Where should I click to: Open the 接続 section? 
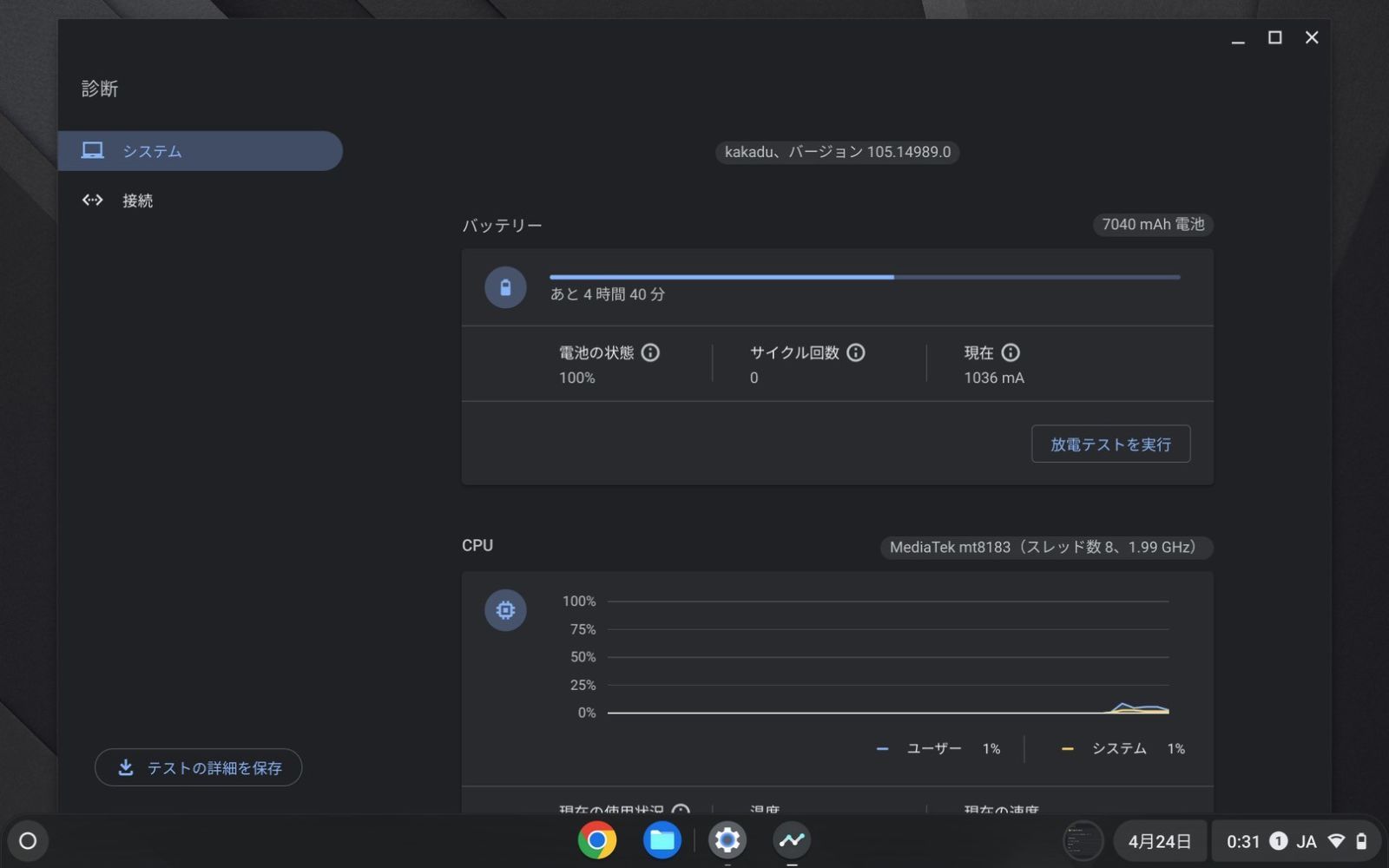pos(200,201)
